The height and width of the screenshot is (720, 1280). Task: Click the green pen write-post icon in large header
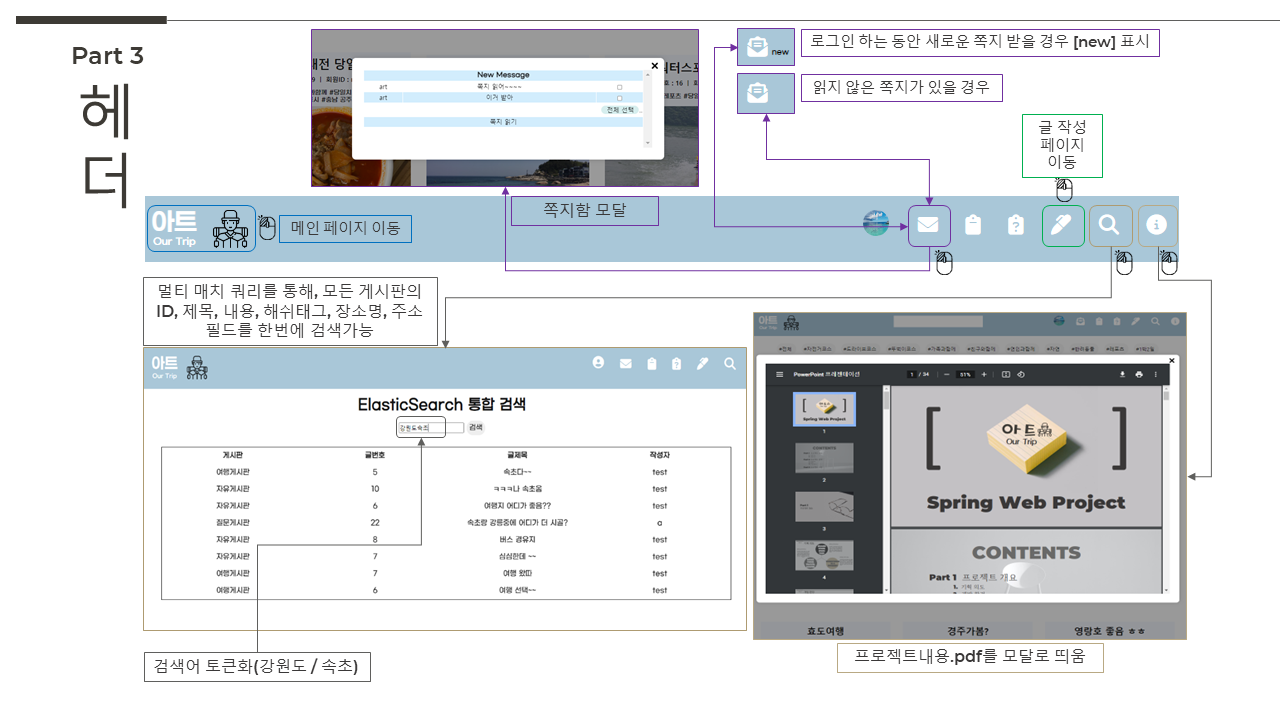[x=1062, y=225]
